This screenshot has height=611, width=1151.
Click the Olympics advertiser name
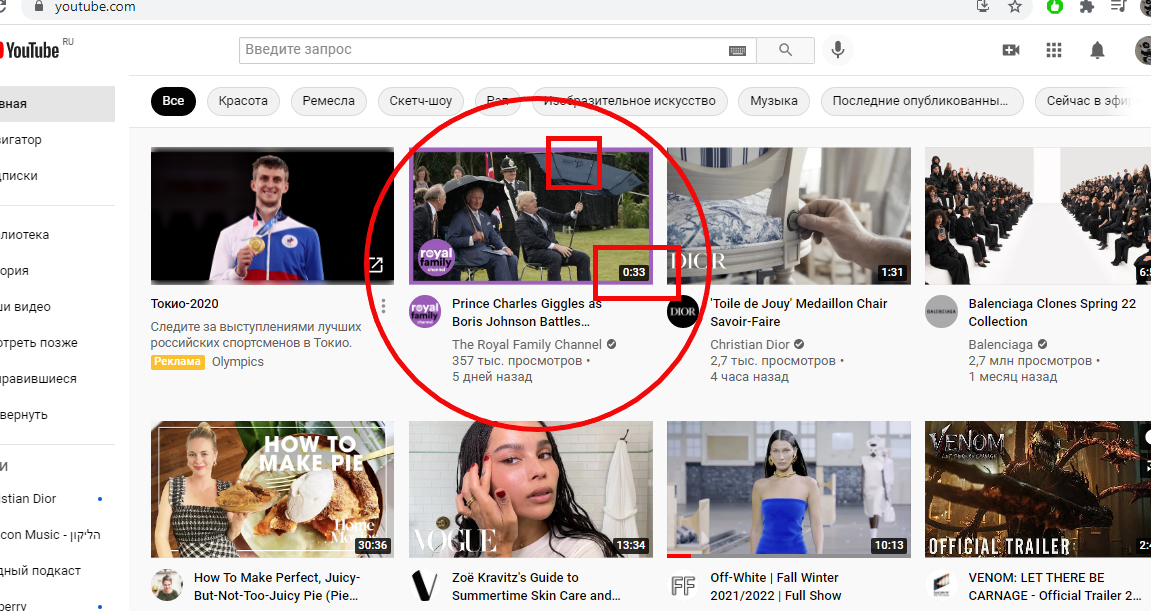pyautogui.click(x=238, y=362)
